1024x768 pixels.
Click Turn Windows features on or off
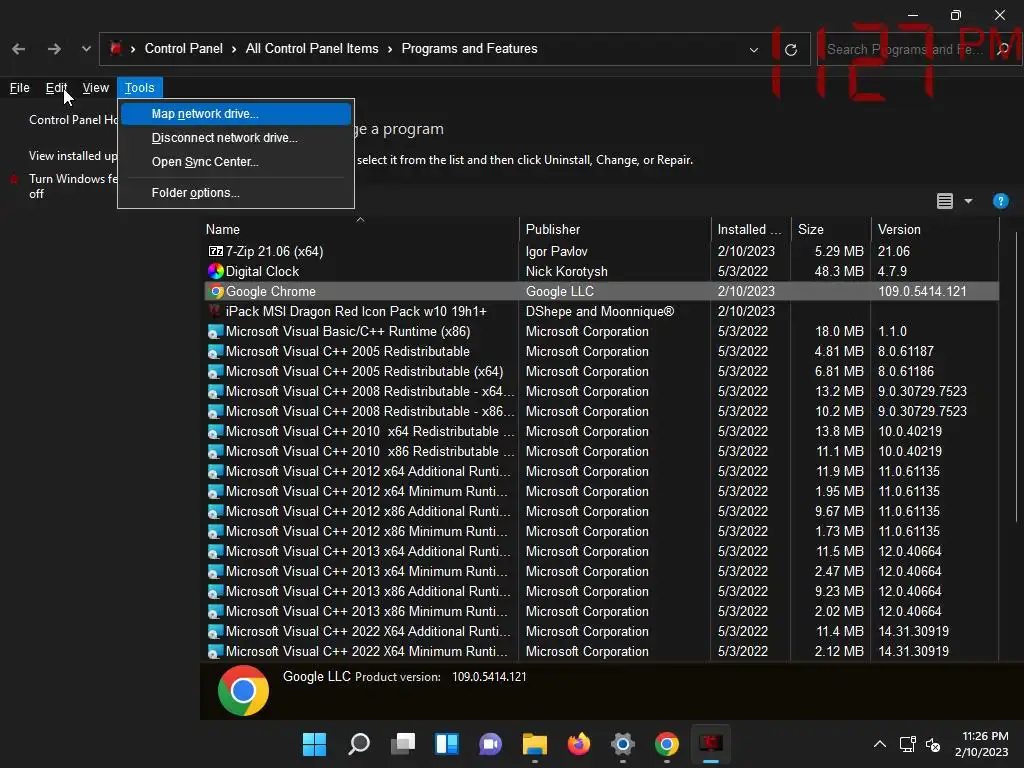[73, 186]
